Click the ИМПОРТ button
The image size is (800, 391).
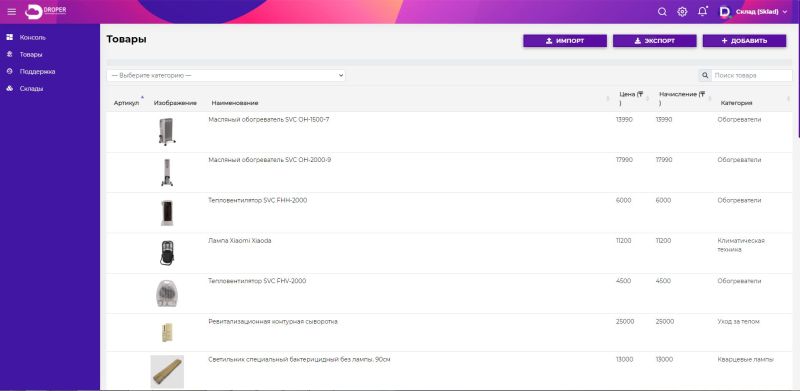[x=565, y=41]
